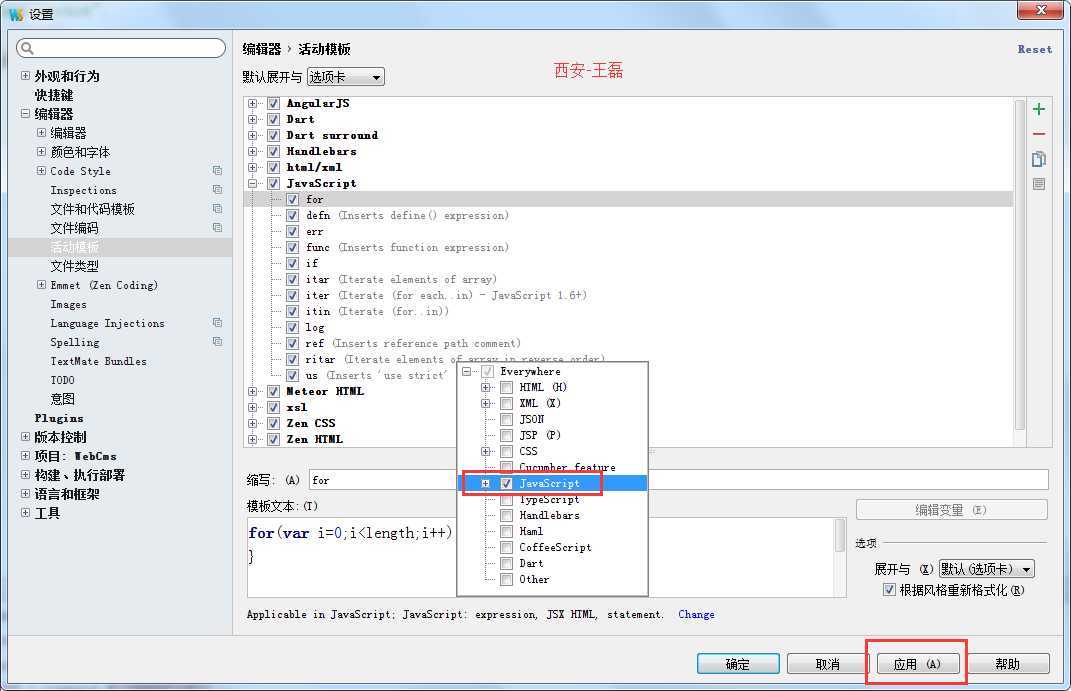Expand 外观和行为 in the settings tree
The image size is (1071, 691).
point(25,76)
